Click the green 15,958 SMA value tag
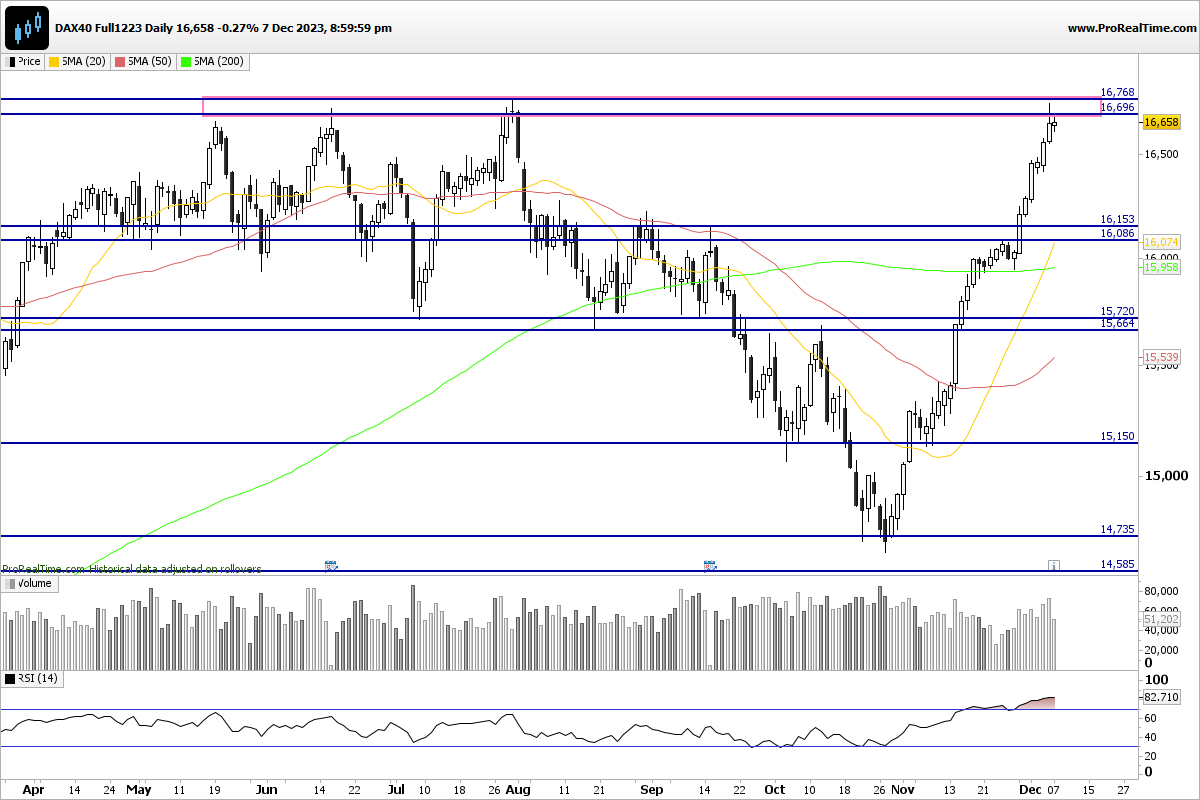 point(1161,268)
